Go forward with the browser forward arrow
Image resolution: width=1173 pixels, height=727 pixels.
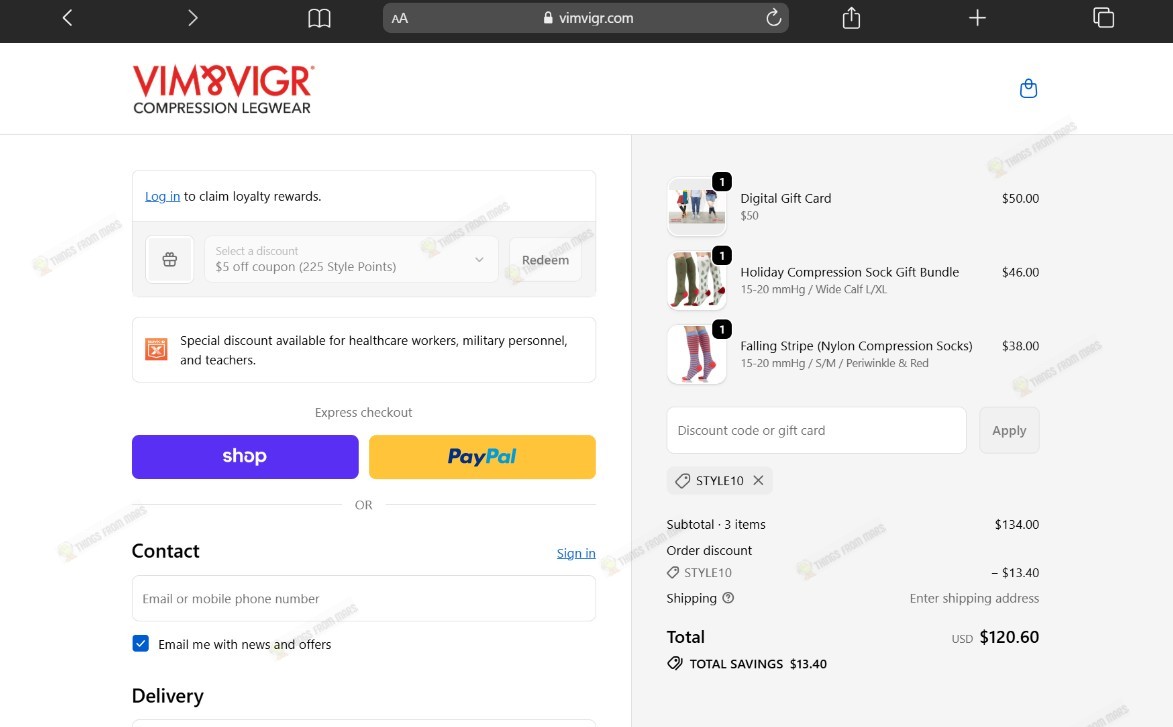click(192, 18)
